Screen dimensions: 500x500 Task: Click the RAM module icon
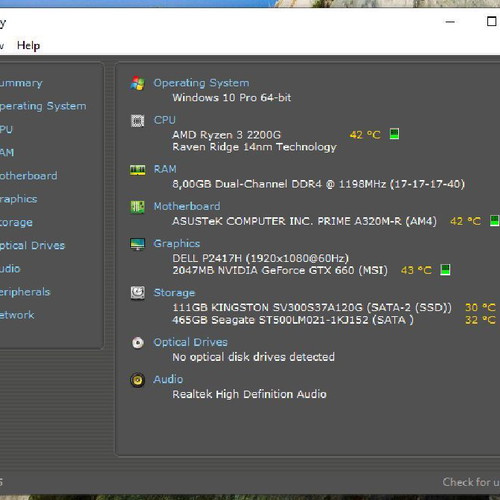137,170
